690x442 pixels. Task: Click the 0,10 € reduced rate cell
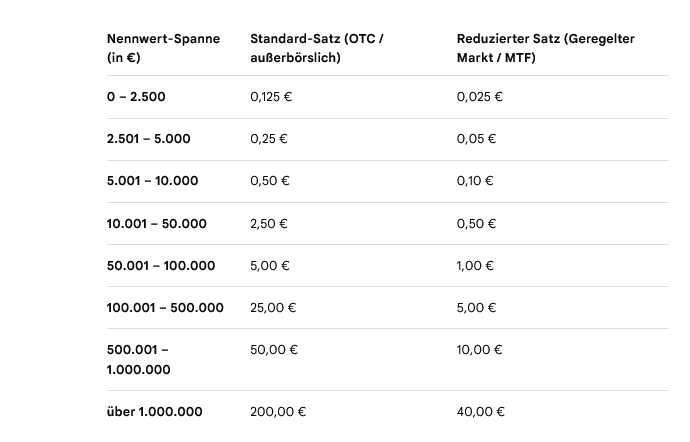coord(475,181)
